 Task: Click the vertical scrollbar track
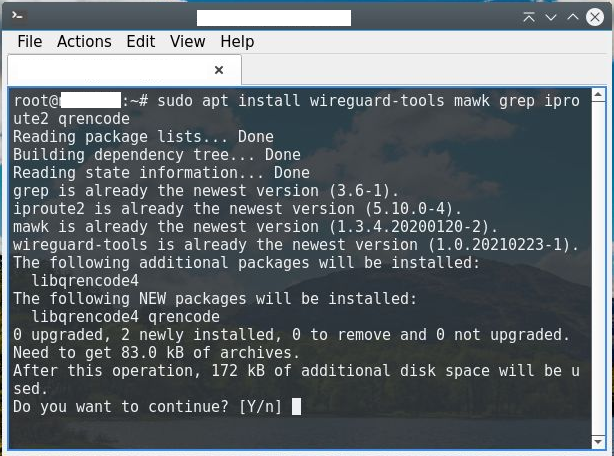pos(598,270)
